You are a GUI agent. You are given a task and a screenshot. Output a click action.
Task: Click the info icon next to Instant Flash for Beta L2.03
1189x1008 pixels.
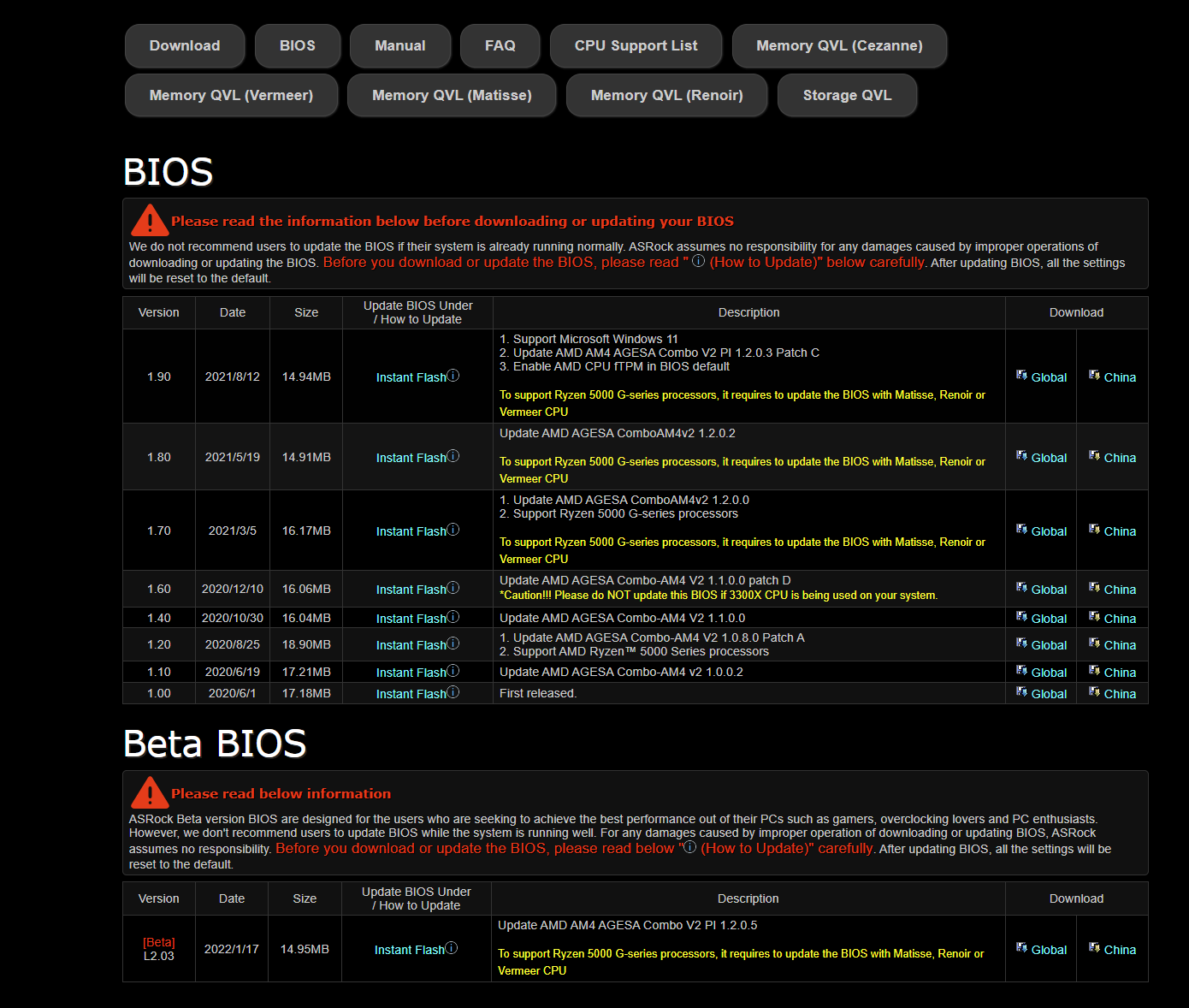point(452,947)
